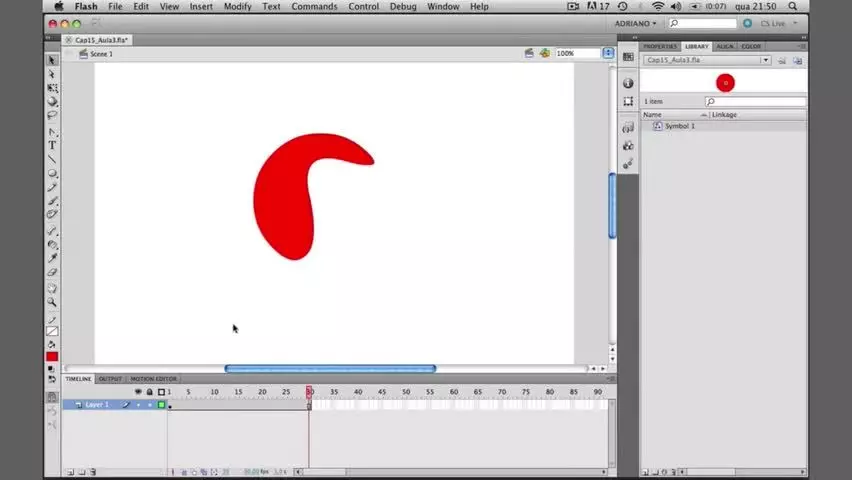852x480 pixels.
Task: Choose the Lasso tool
Action: pos(52,115)
